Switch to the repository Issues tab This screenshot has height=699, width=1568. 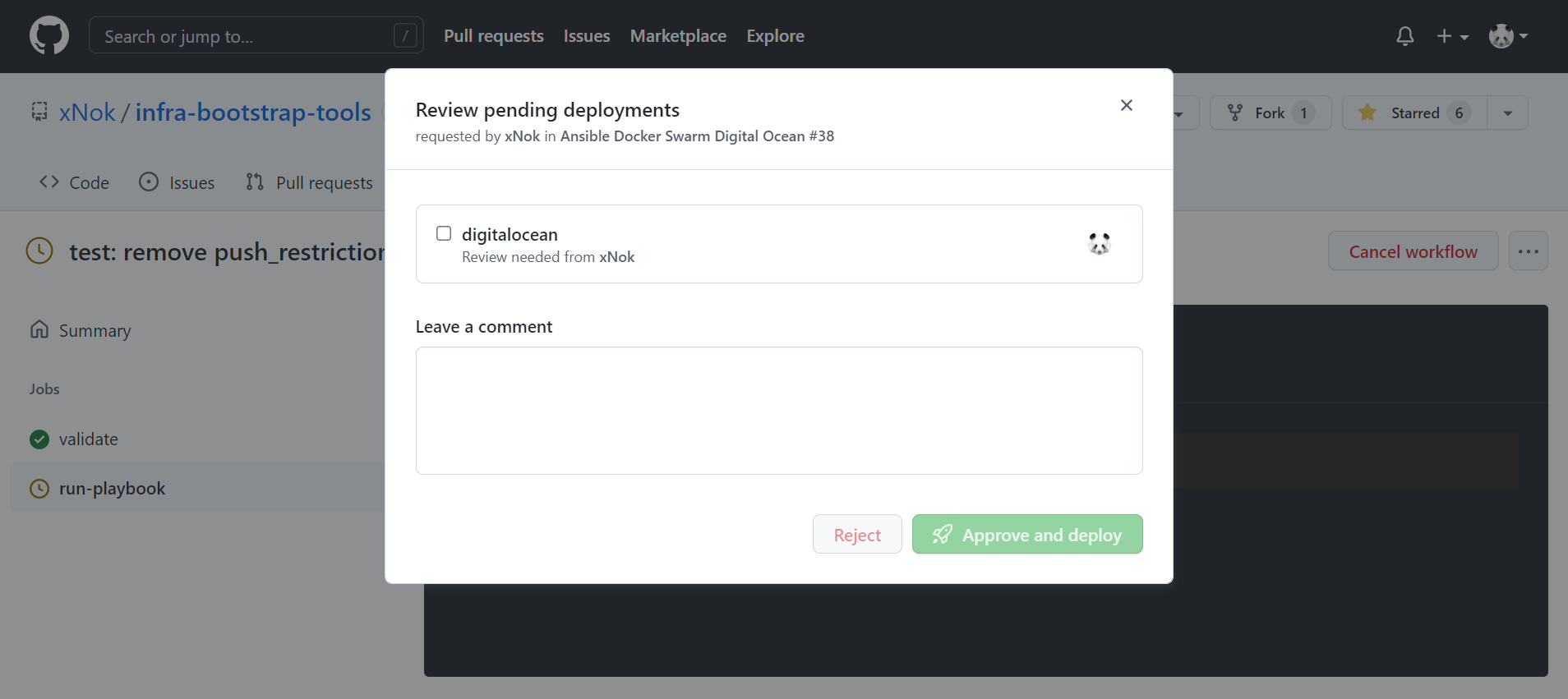[177, 182]
